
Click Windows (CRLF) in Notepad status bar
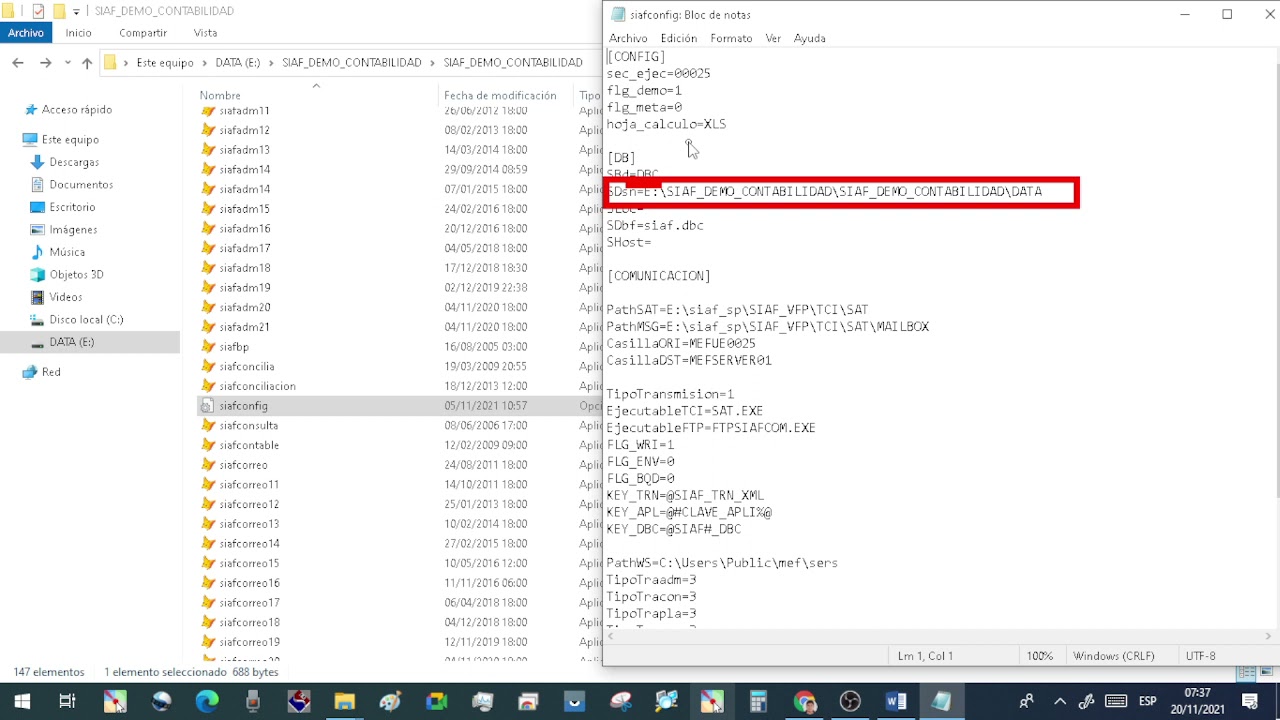[x=1113, y=656]
